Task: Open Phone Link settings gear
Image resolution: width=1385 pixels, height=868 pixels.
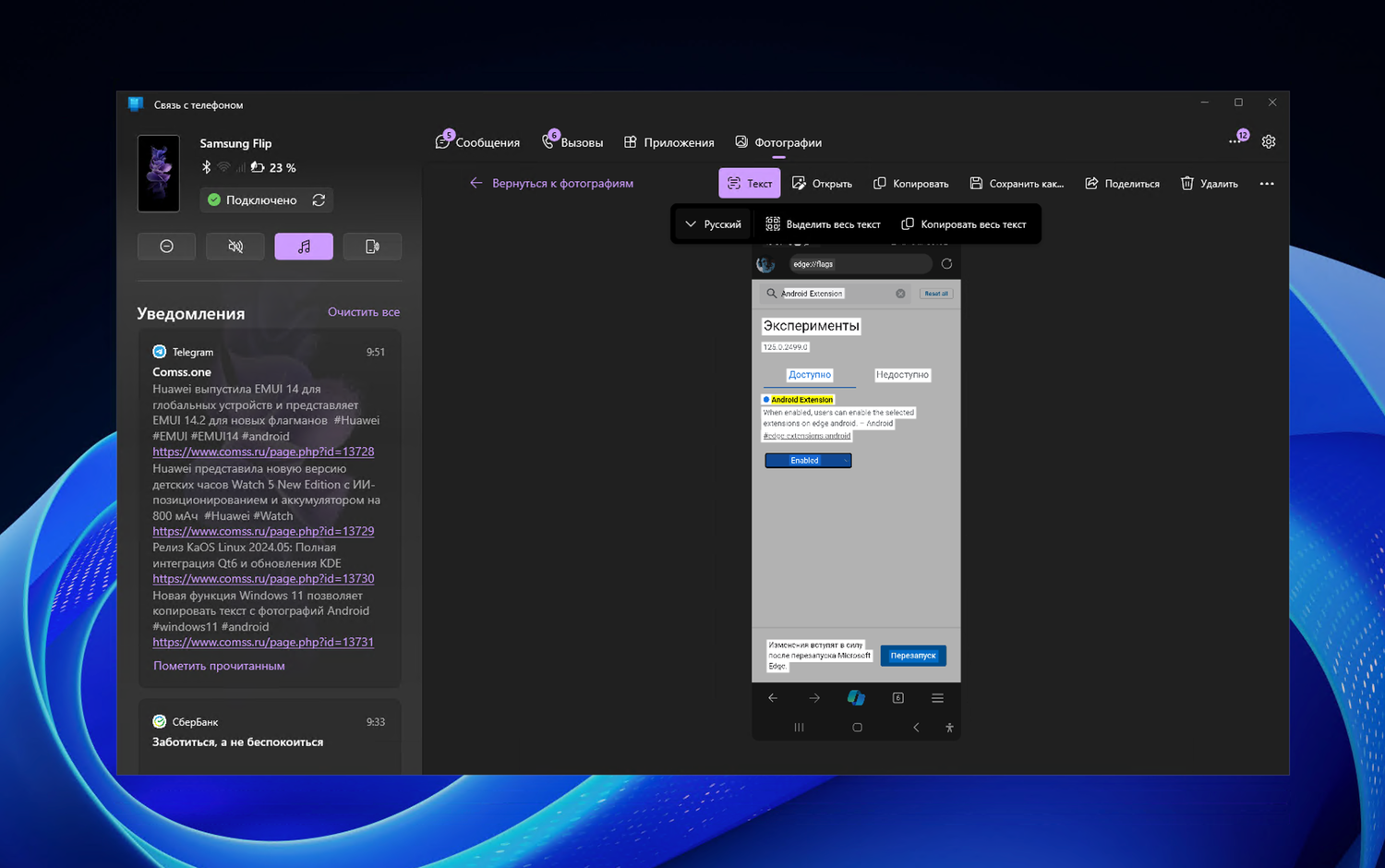Action: [x=1269, y=141]
